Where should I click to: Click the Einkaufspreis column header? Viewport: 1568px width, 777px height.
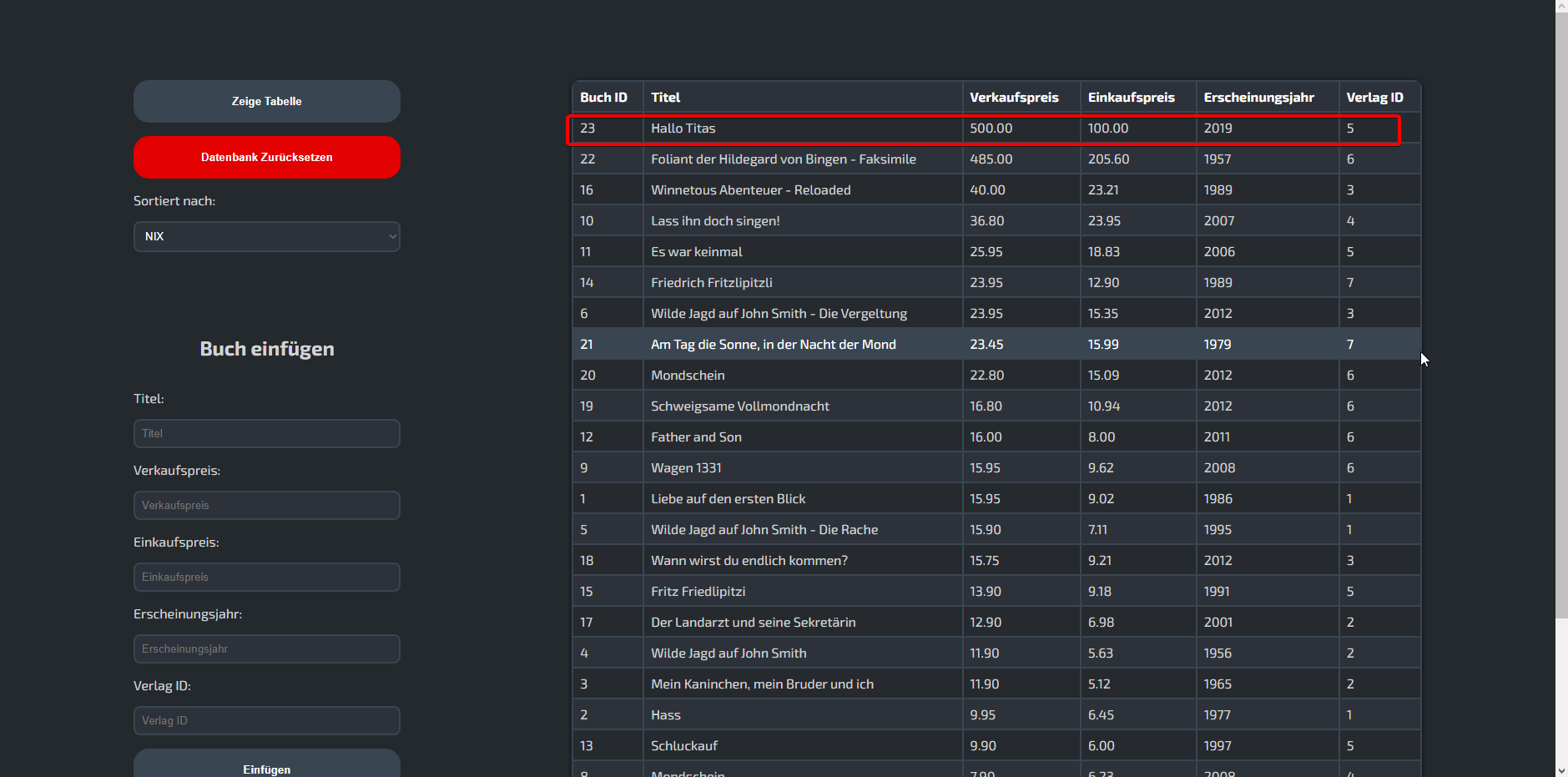[1131, 98]
